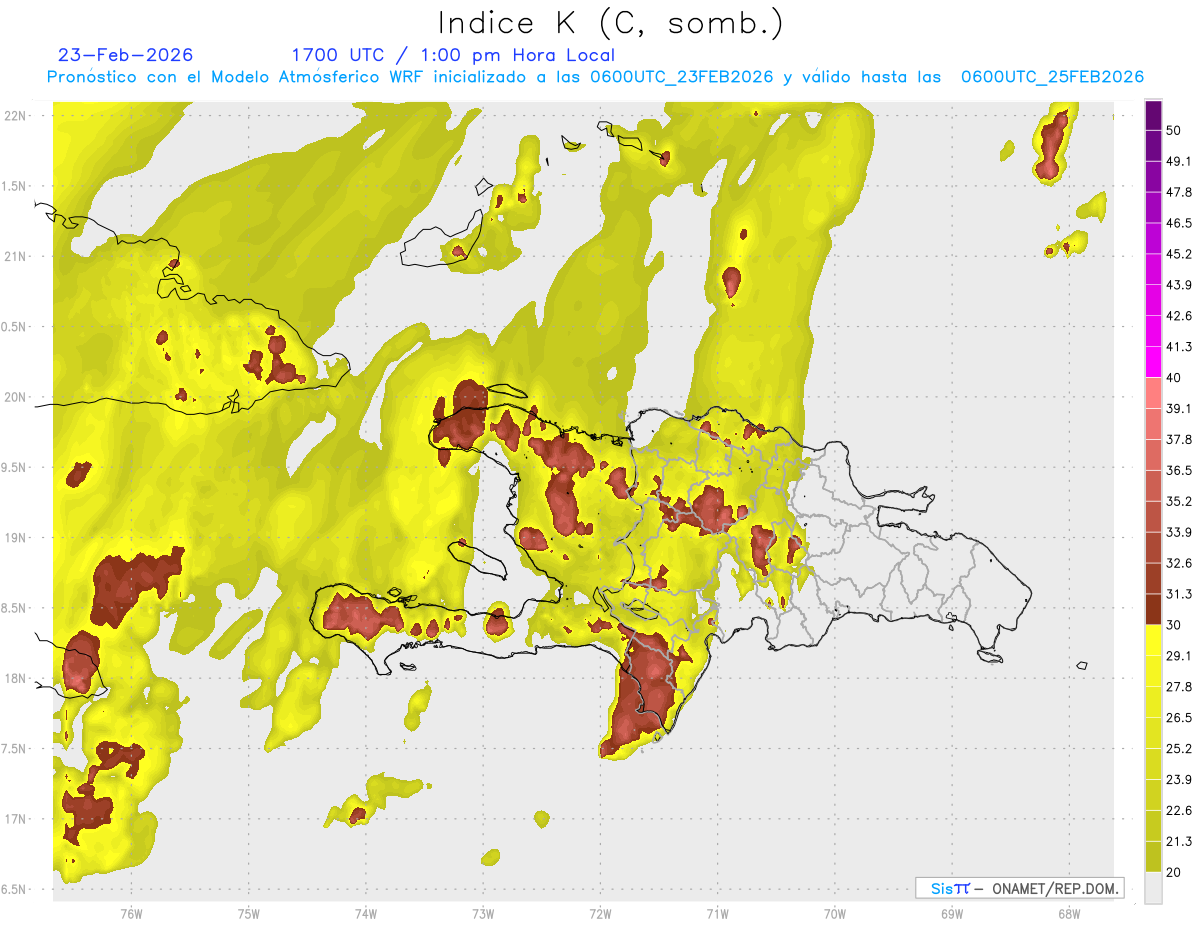The width and height of the screenshot is (1200, 927).
Task: Click the "50" value on the color scale
Action: point(1174,130)
